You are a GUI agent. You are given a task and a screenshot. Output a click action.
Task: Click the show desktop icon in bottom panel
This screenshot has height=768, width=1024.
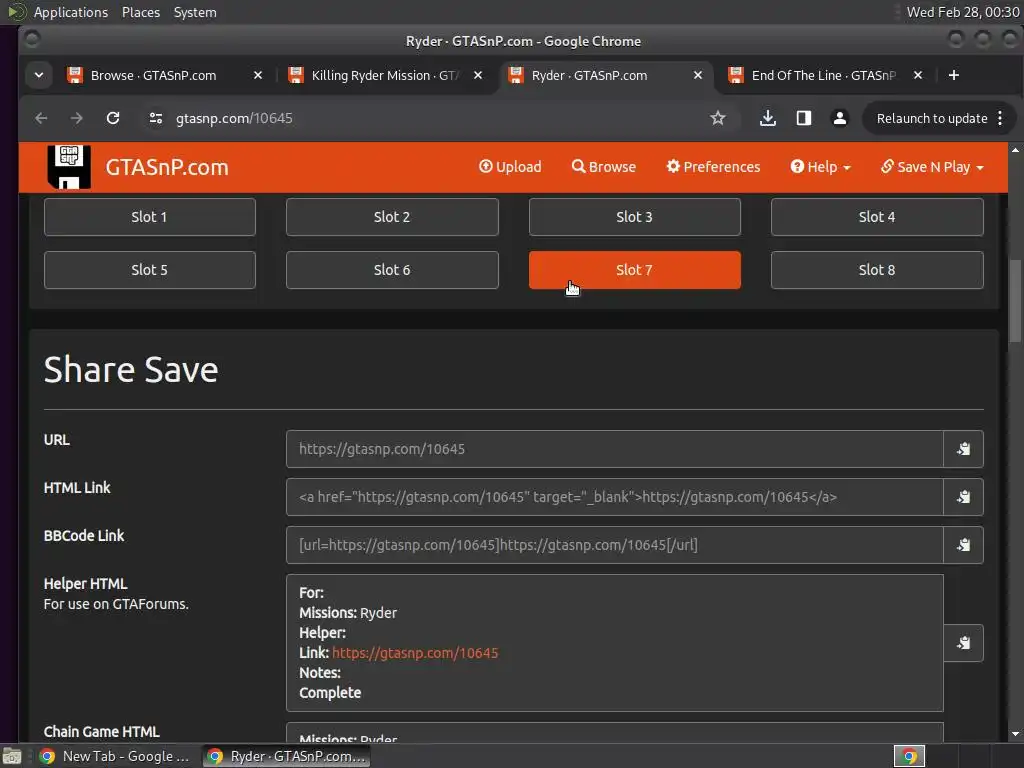point(12,756)
